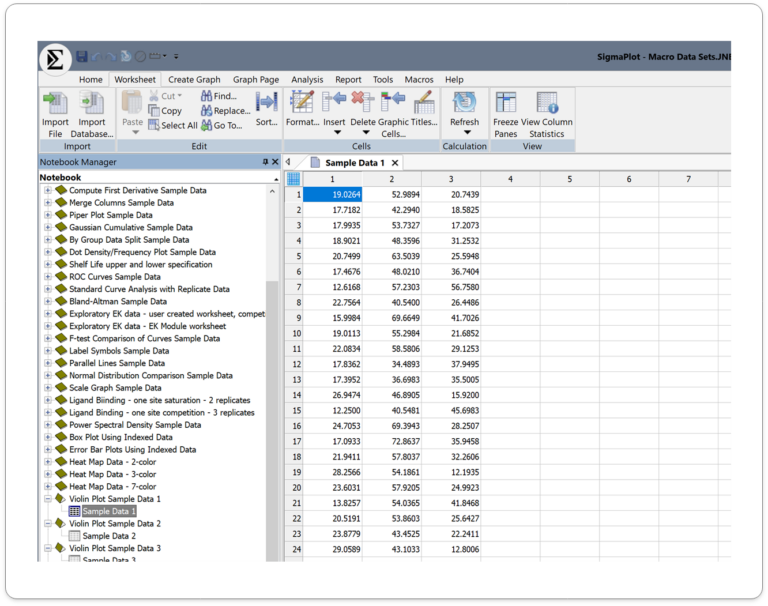Click the Replace button
768x606 pixels.
click(225, 111)
